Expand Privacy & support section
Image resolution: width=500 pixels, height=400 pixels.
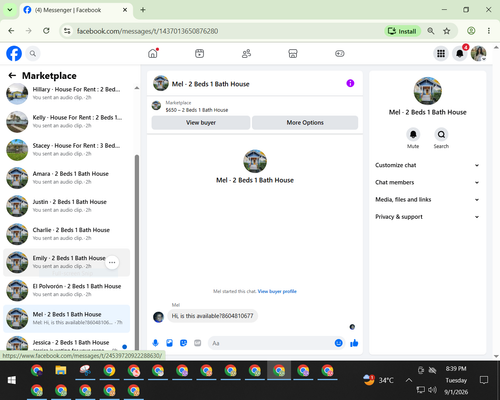tap(427, 217)
